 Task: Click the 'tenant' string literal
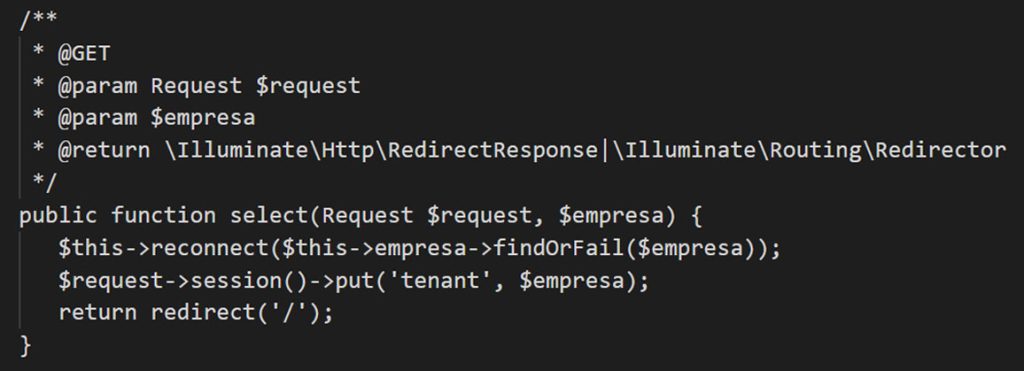440,281
